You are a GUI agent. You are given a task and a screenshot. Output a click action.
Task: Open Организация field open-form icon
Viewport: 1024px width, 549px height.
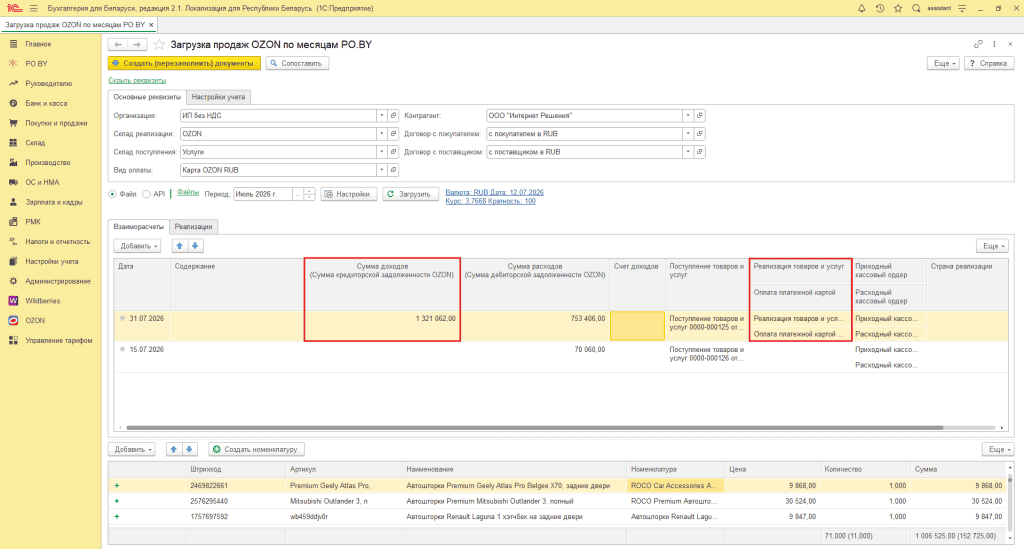[x=393, y=116]
